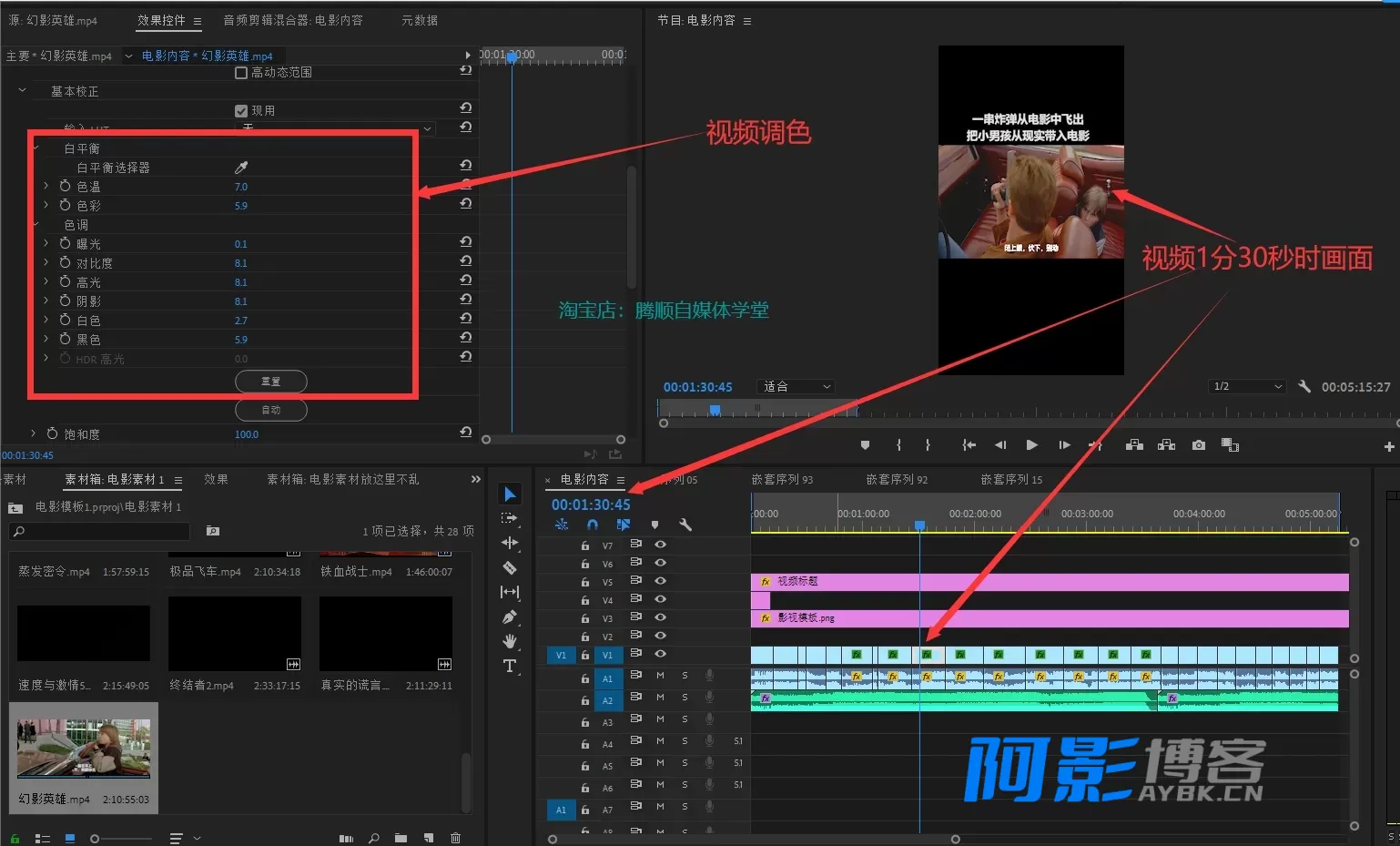Hide track V5 with its eye icon

click(661, 580)
